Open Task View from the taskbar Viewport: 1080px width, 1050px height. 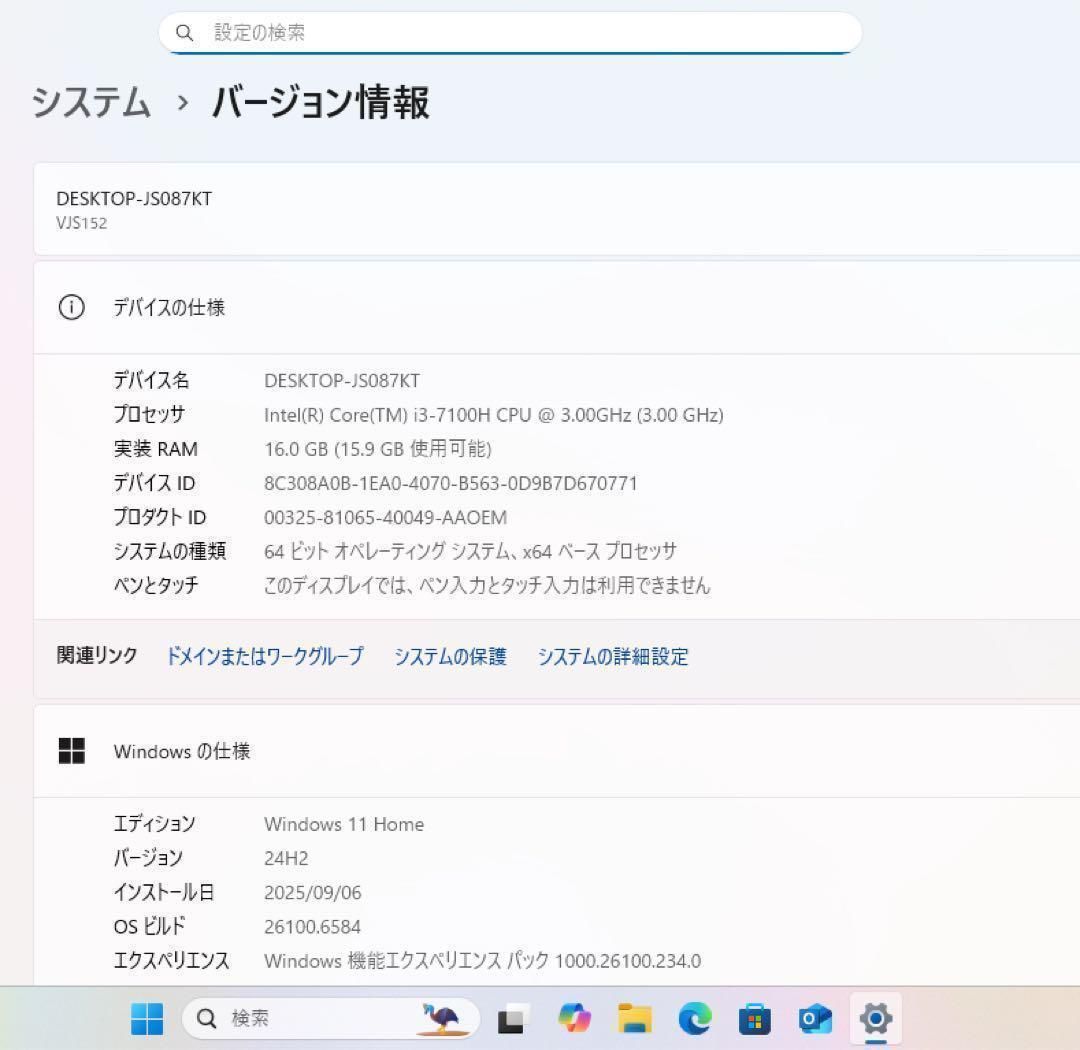click(513, 1019)
